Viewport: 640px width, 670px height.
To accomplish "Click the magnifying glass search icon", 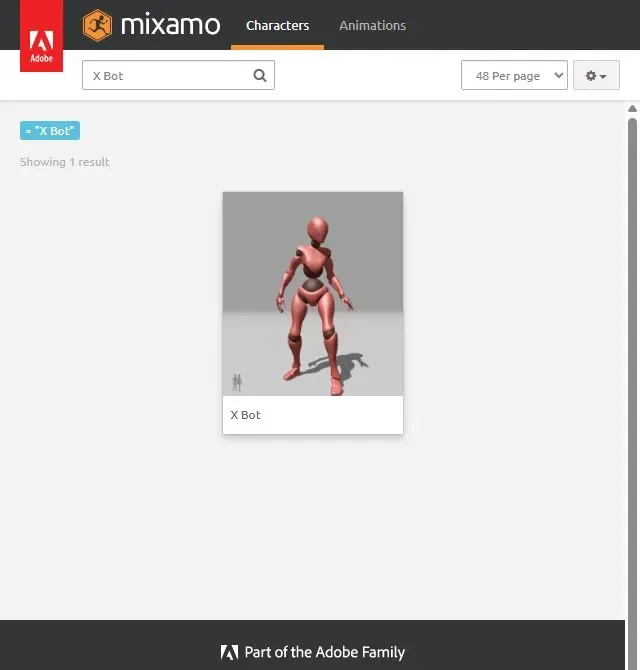I will 260,76.
